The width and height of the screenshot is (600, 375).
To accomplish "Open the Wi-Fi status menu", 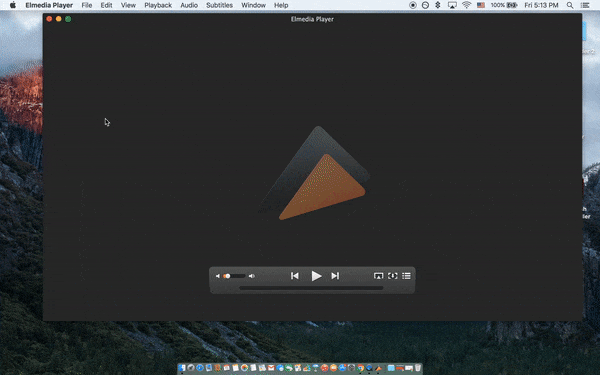I will (x=466, y=5).
